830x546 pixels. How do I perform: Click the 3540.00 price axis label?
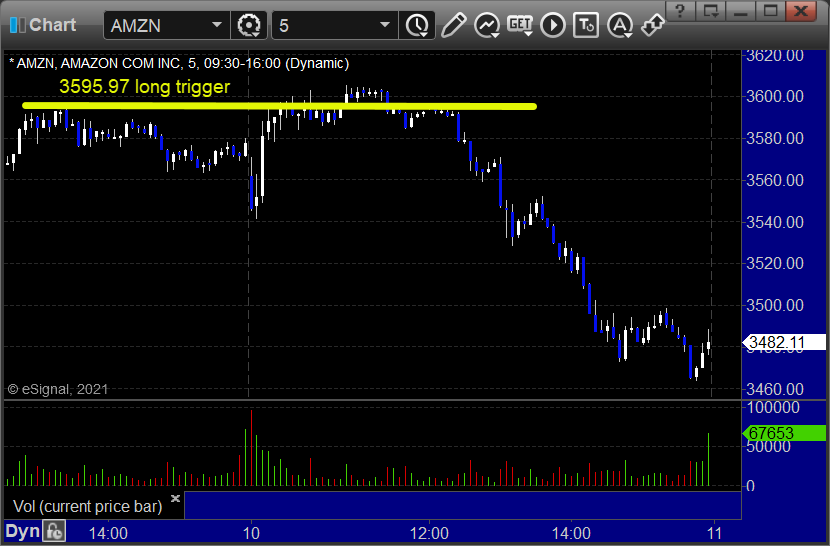click(x=775, y=222)
